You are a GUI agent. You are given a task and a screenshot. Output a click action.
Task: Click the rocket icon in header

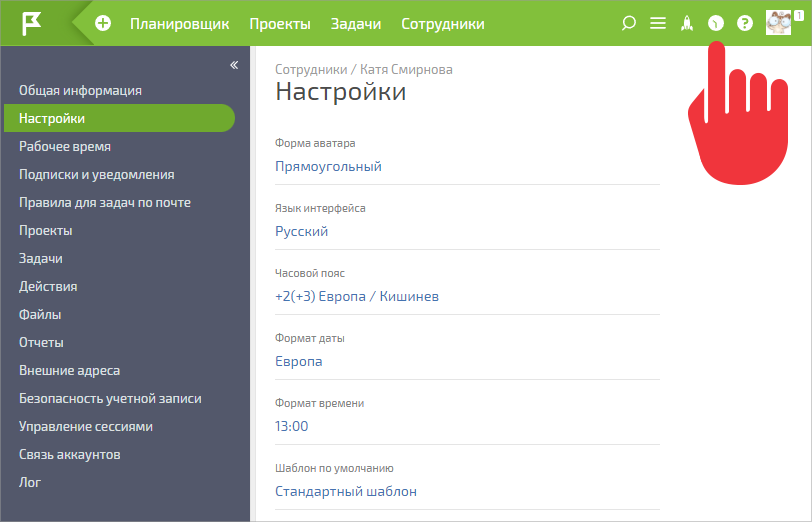(687, 23)
